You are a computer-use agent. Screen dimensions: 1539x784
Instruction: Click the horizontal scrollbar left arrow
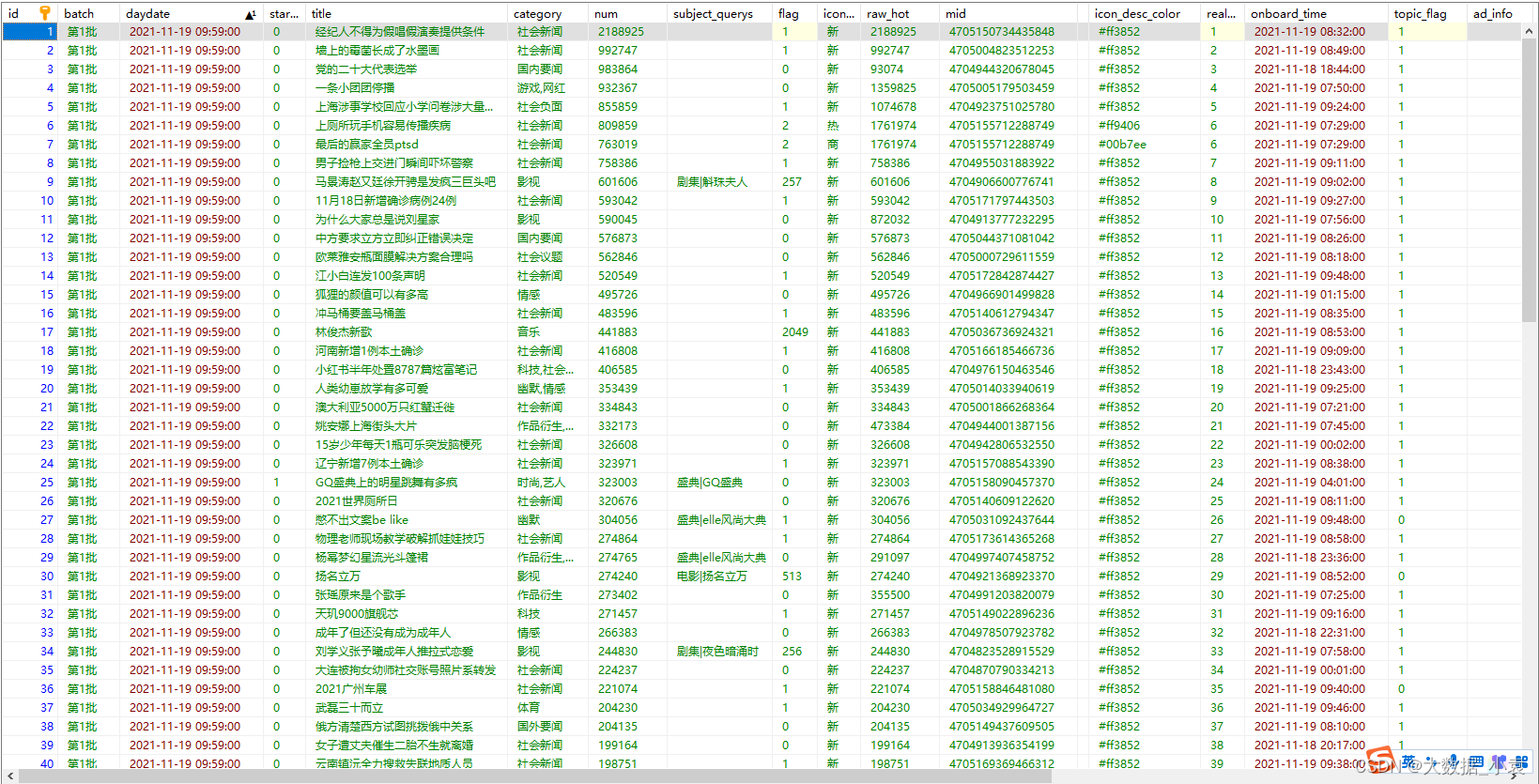click(10, 776)
